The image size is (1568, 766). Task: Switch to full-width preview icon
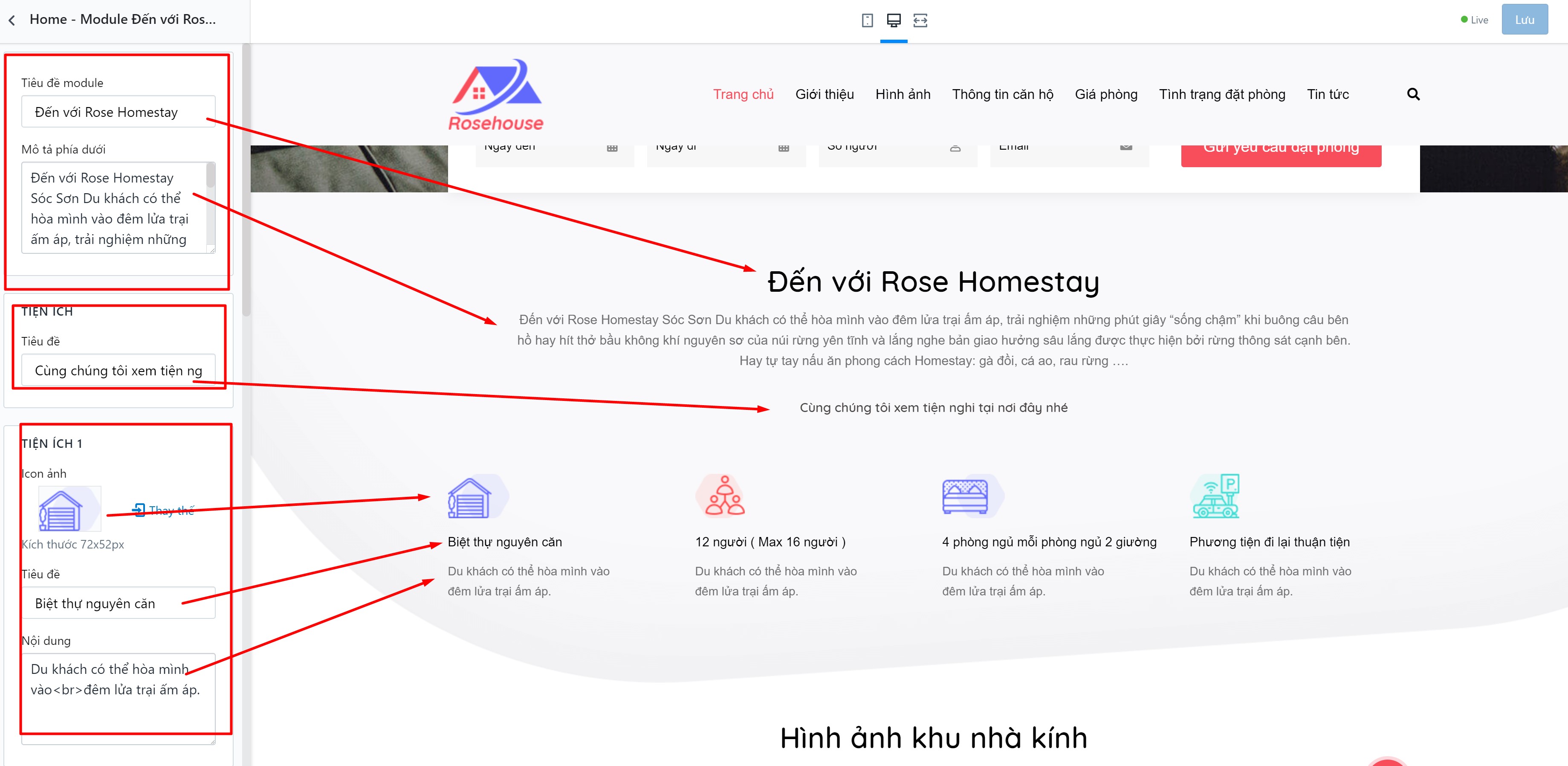coord(920,21)
